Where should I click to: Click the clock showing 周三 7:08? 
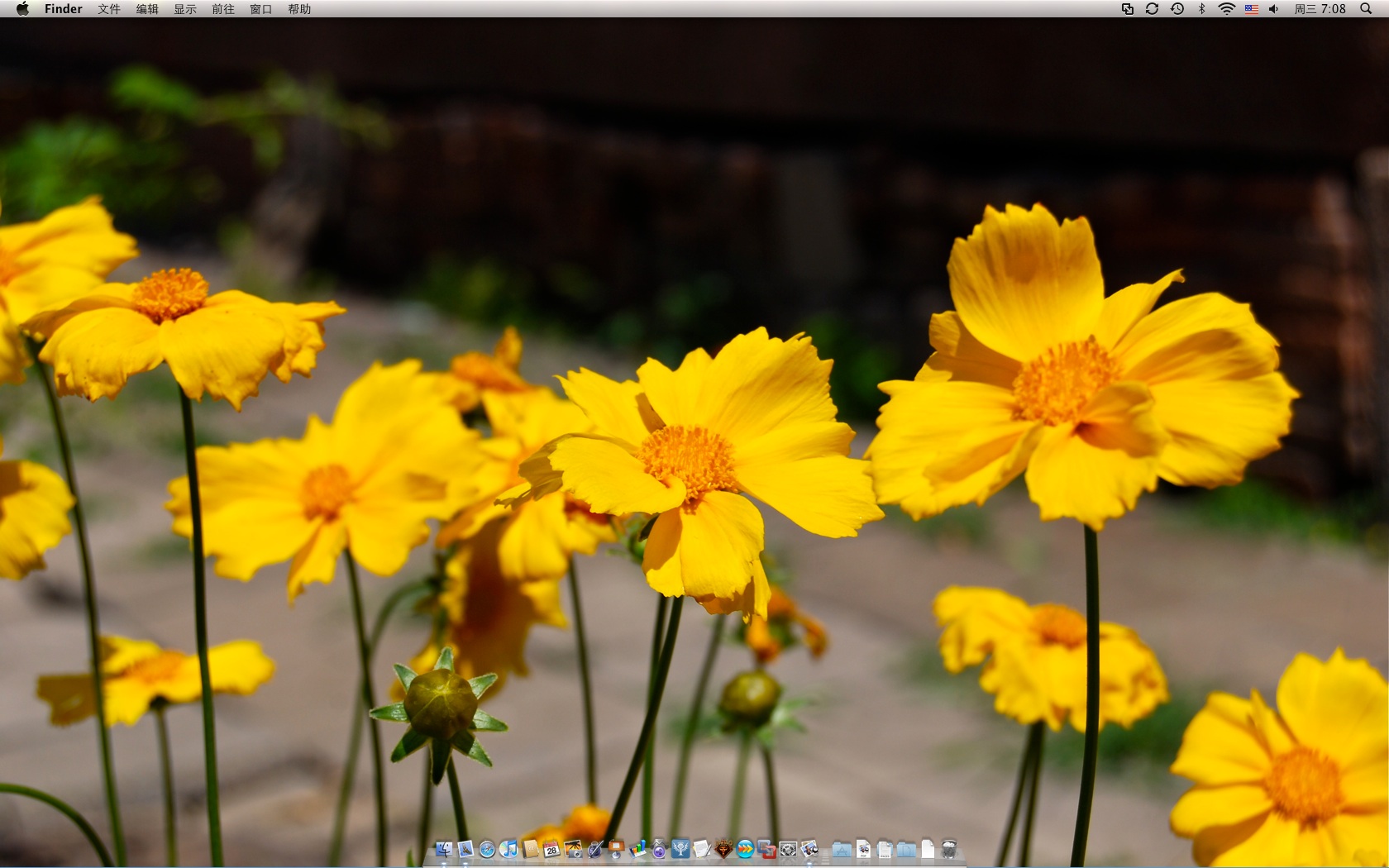(x=1320, y=9)
